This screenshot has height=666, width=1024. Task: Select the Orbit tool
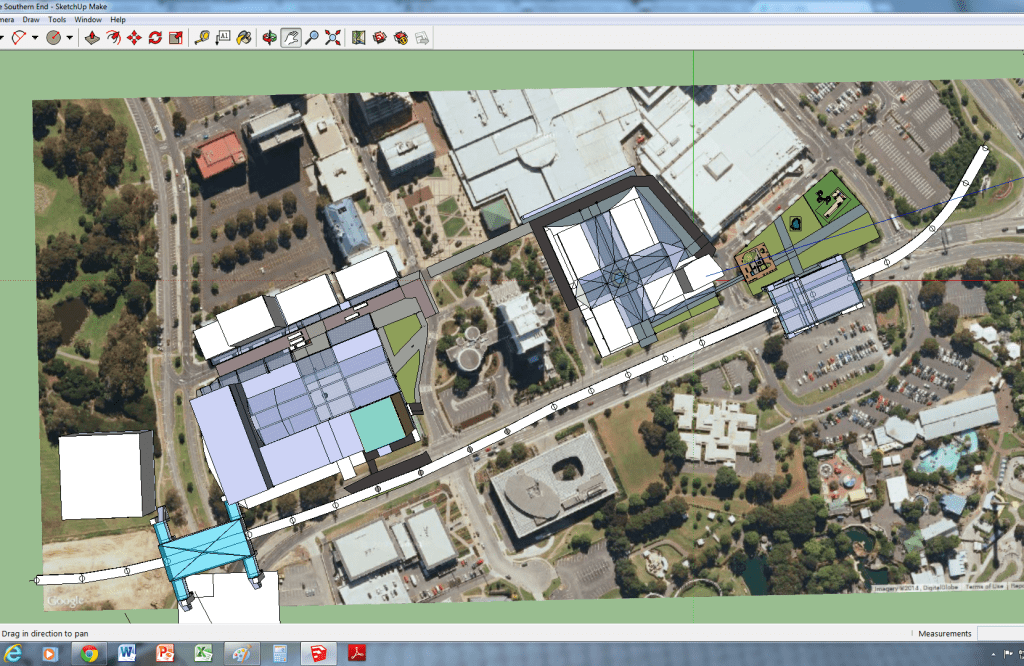(x=269, y=38)
